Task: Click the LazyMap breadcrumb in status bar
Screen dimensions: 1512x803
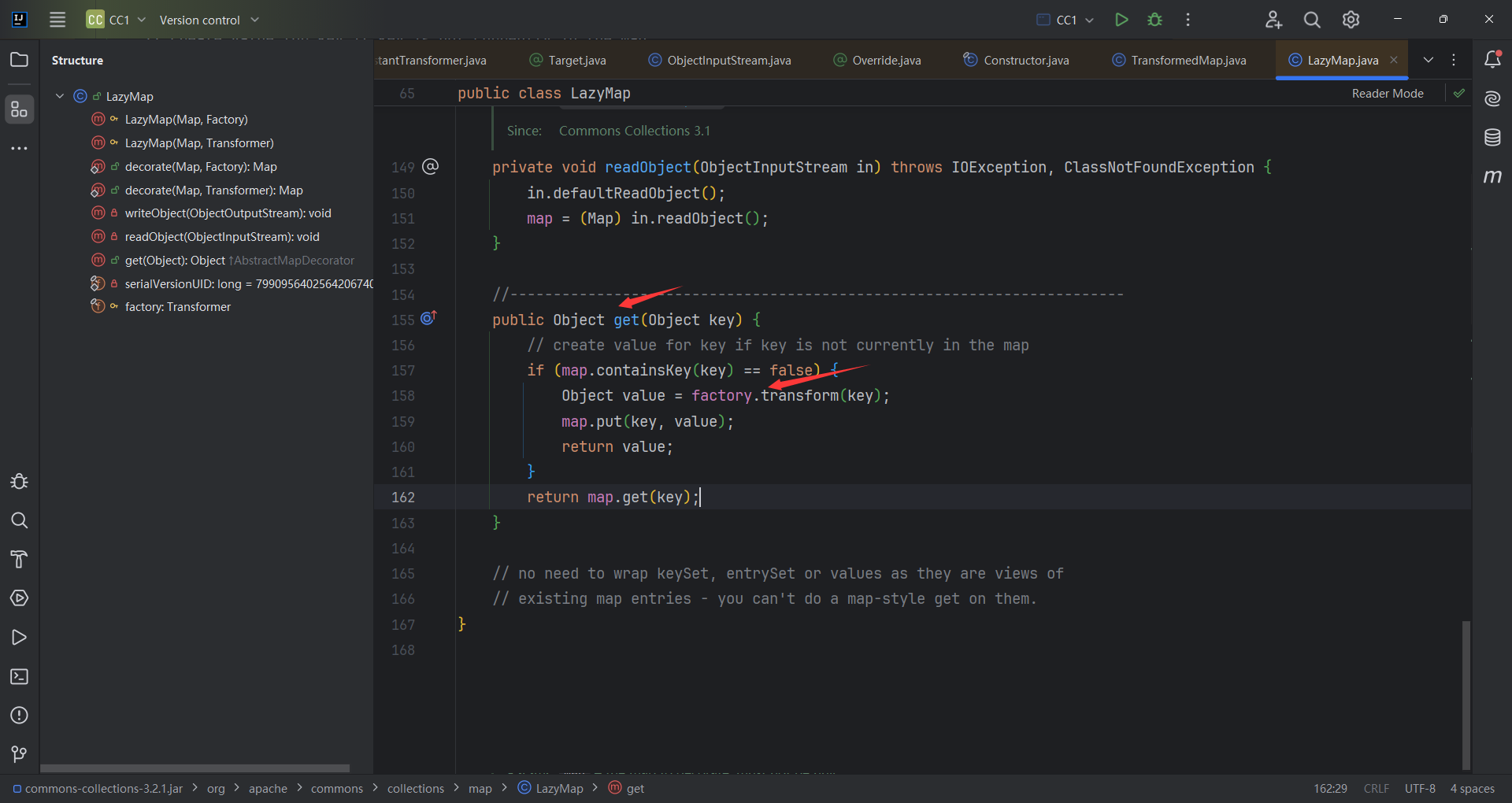Action: [x=550, y=788]
